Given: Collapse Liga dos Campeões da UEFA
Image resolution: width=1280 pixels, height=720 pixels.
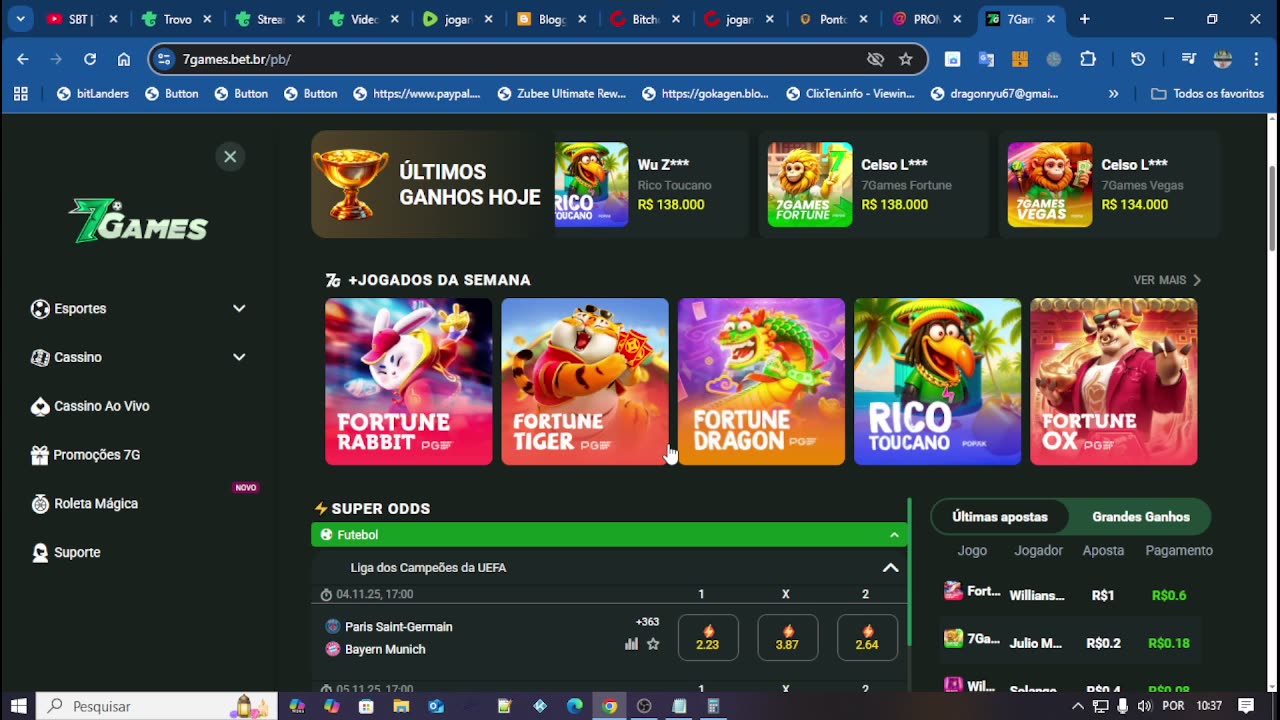Looking at the screenshot, I should coord(890,568).
